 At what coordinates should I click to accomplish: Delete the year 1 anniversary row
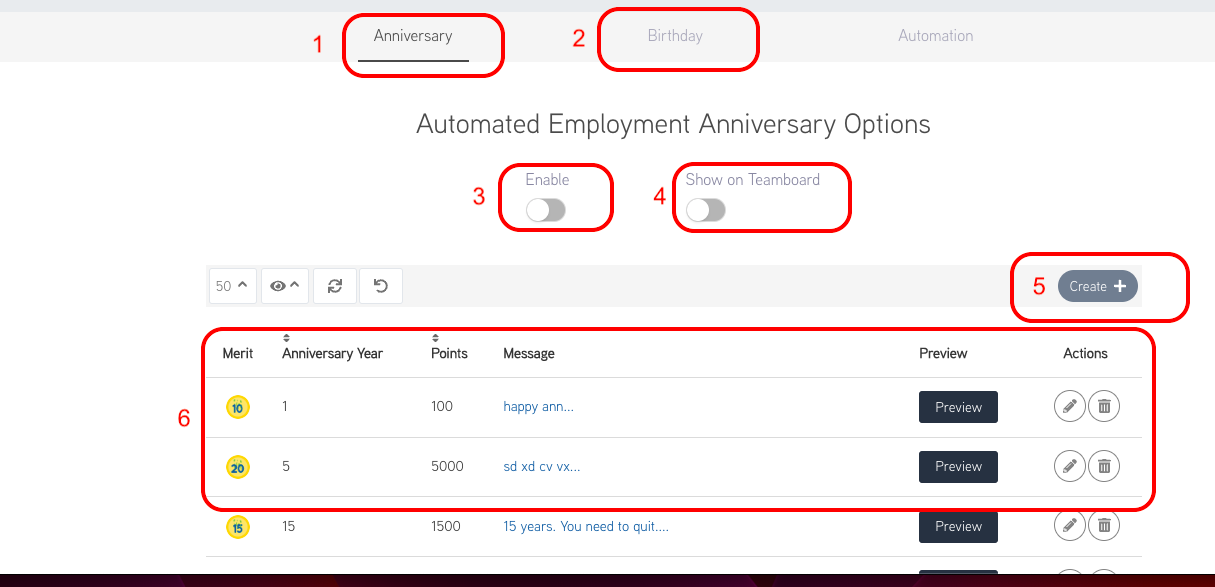coord(1104,407)
